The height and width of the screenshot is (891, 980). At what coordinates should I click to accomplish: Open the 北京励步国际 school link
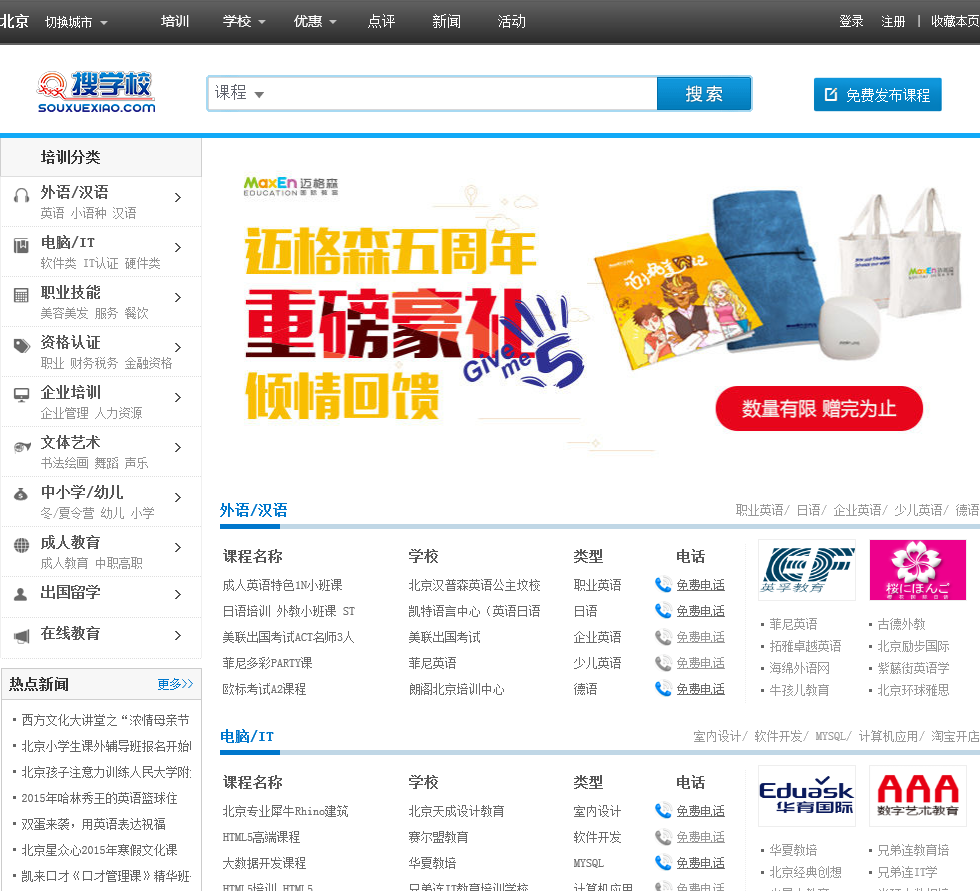click(913, 646)
